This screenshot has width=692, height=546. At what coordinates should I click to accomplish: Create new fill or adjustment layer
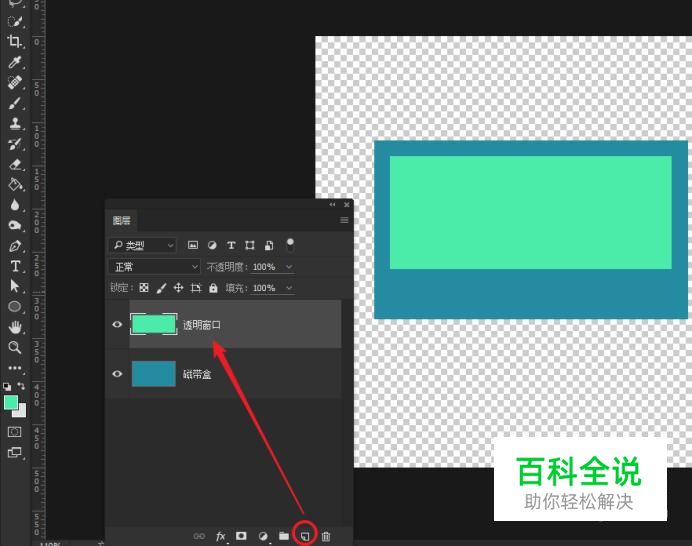[263, 536]
